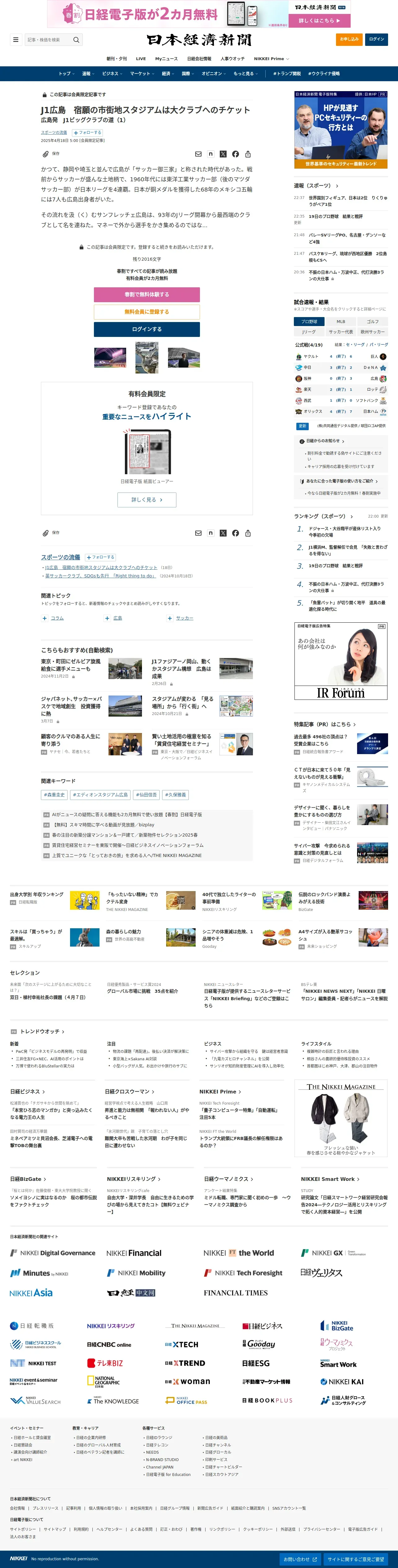This screenshot has width=398, height=1568.
Task: Share to Facebook icon under the headline
Action: click(236, 154)
